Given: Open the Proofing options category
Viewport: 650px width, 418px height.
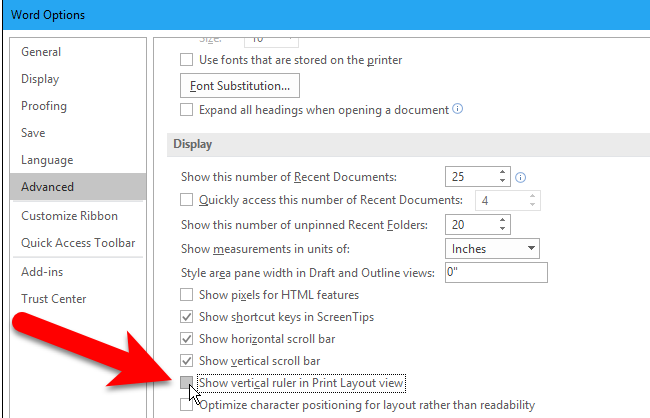Looking at the screenshot, I should point(45,106).
